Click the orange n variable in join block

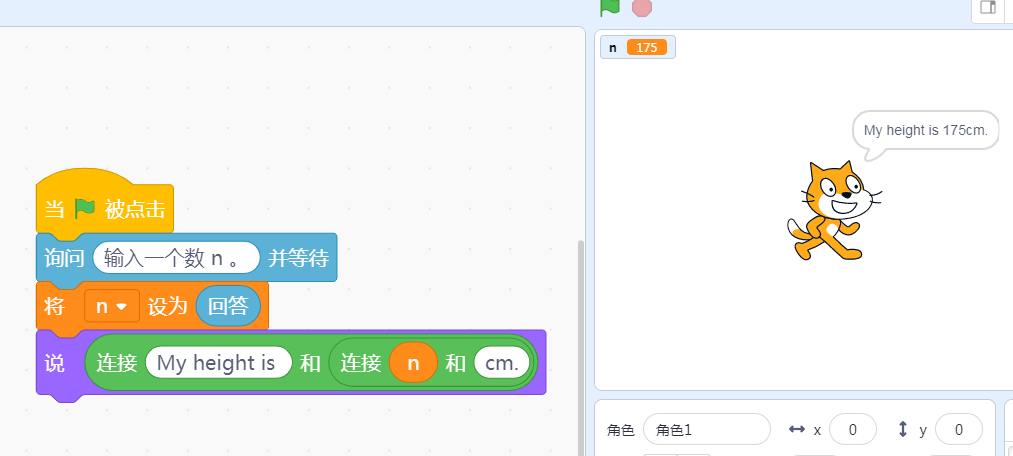point(413,363)
